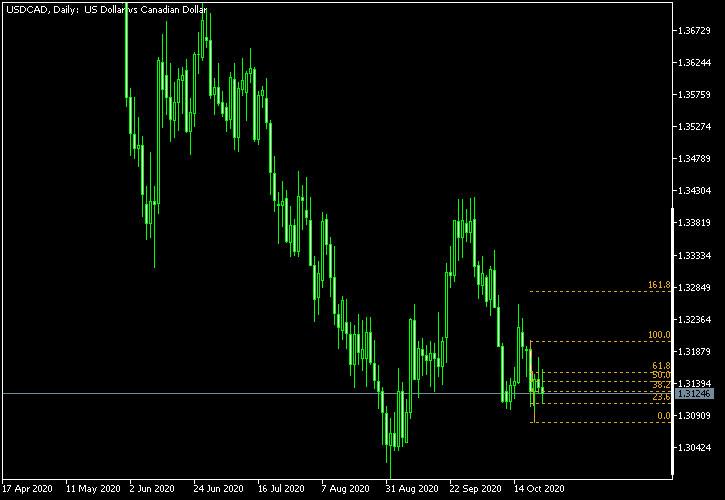
Task: Click the USDCAD, Daily chart title text
Action: click(107, 10)
